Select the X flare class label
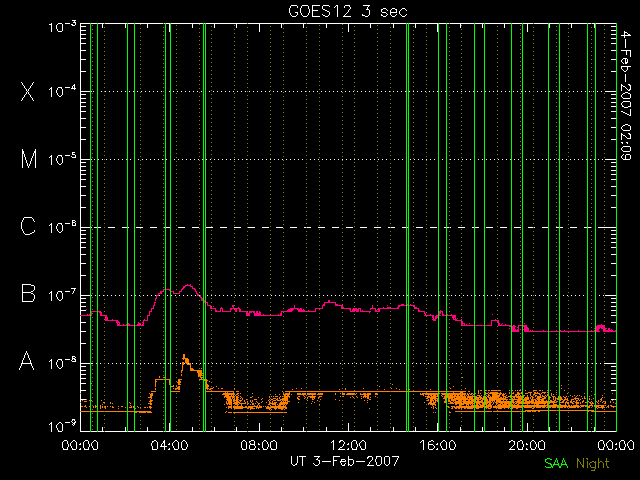The width and height of the screenshot is (640, 480). coord(28,91)
